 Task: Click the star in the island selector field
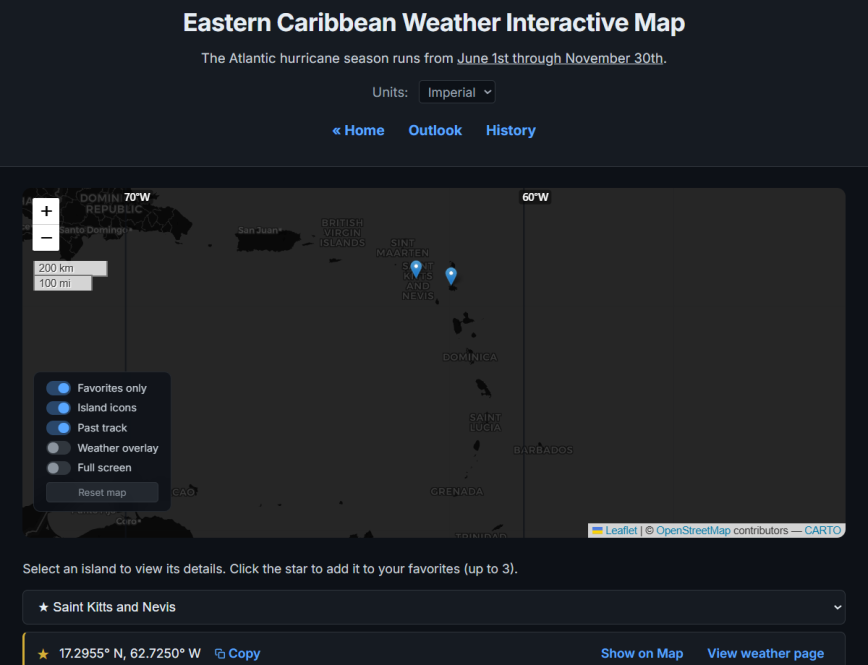tap(43, 606)
